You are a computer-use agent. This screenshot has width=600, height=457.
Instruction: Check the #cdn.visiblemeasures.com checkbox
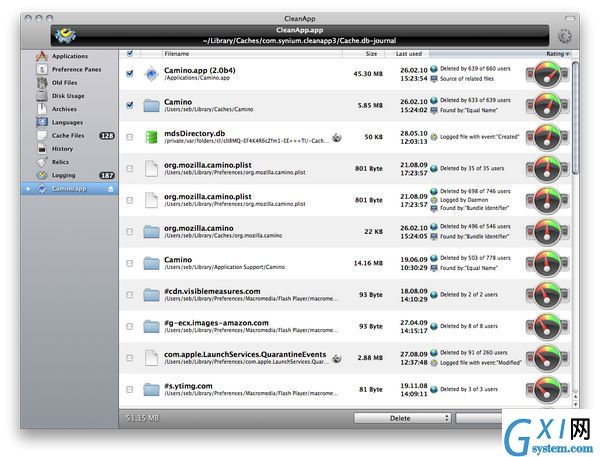coord(130,295)
